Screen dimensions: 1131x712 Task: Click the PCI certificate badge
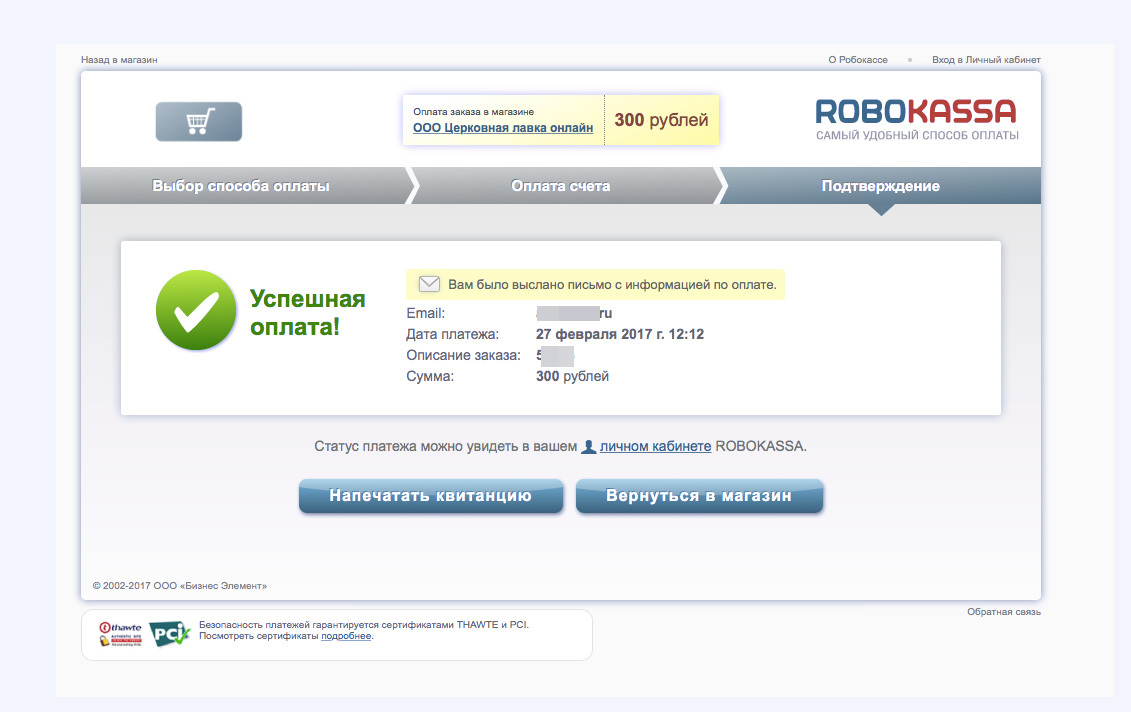[x=170, y=634]
